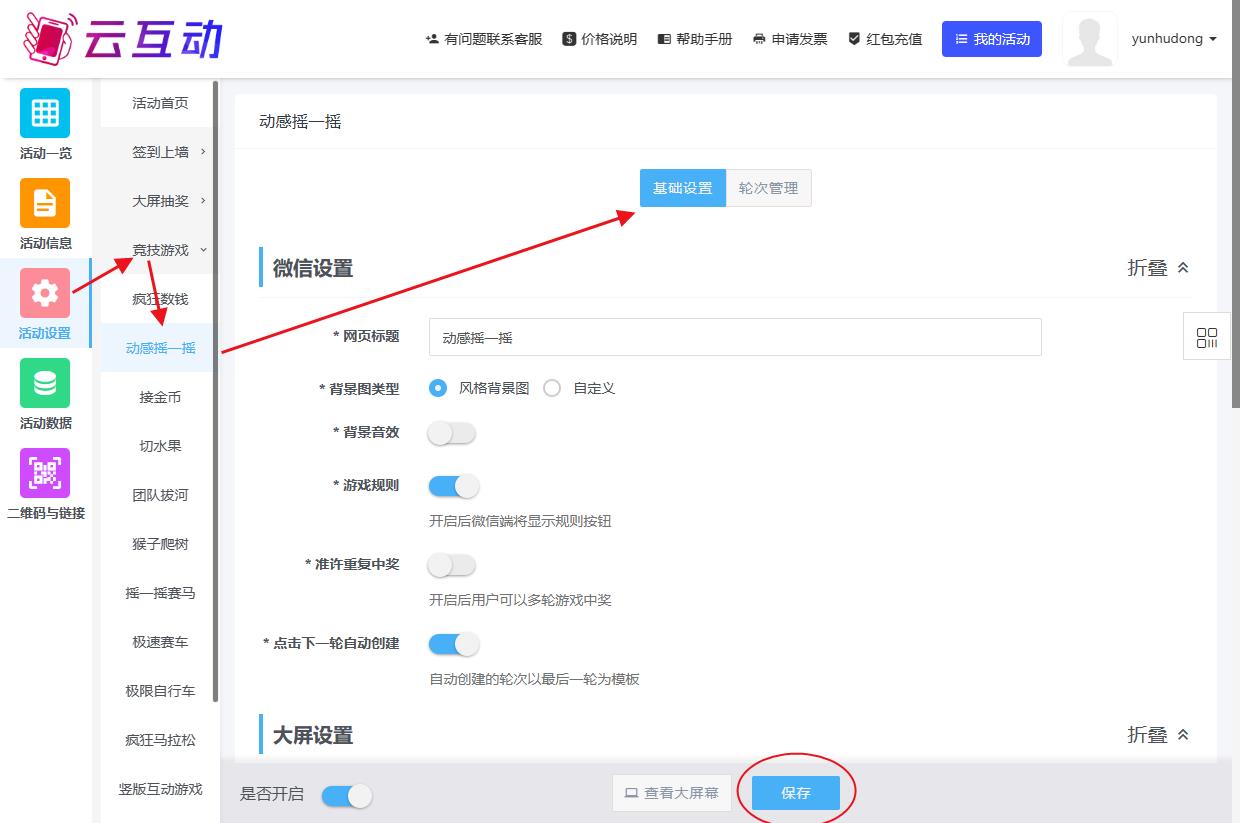This screenshot has height=823, width=1240.
Task: Click 有问题联系客服 link
Action: 484,39
